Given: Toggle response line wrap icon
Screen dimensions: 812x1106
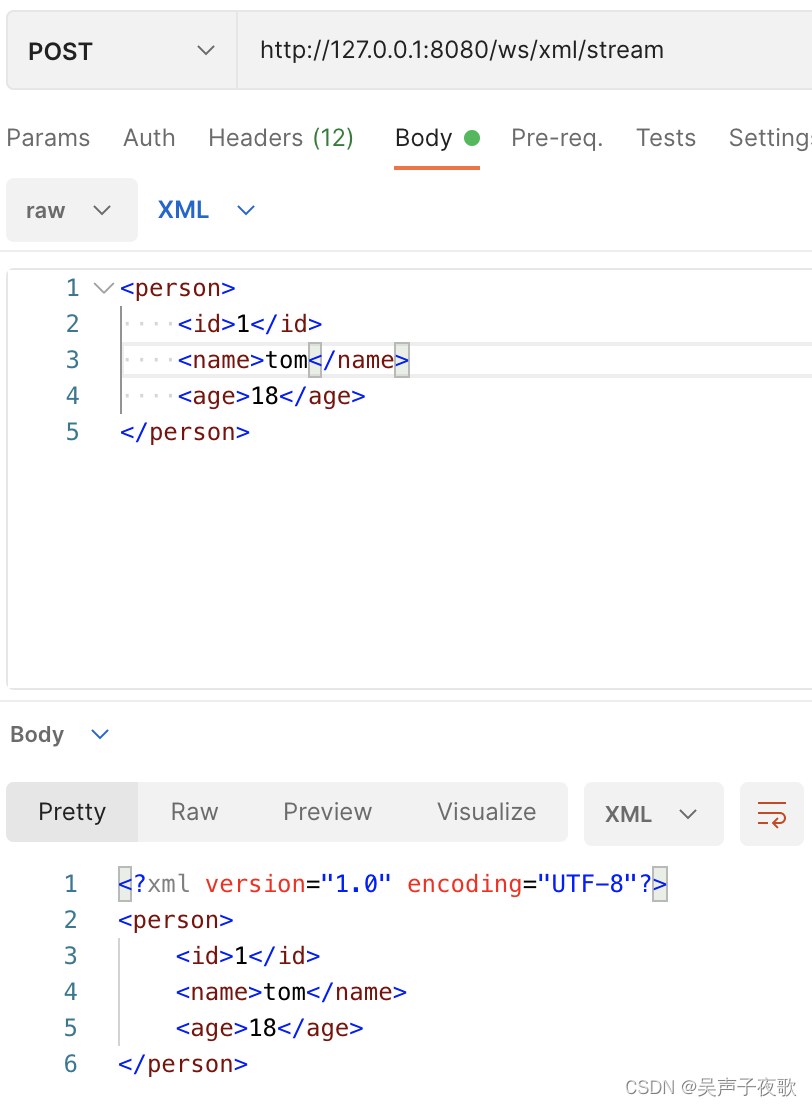Looking at the screenshot, I should (772, 814).
